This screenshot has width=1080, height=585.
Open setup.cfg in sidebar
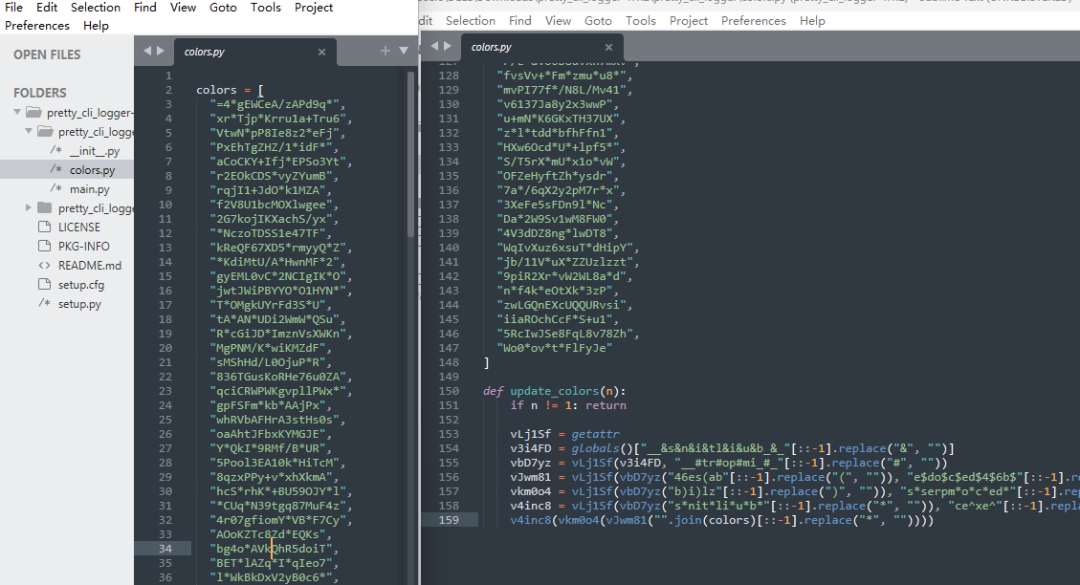click(81, 285)
